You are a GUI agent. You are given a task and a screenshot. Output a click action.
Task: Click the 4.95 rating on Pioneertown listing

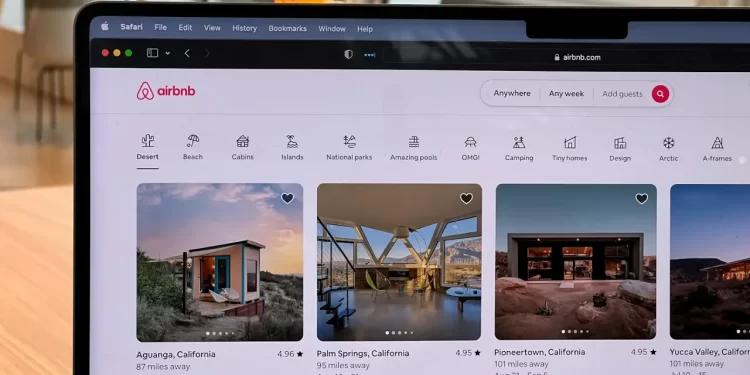(x=643, y=352)
